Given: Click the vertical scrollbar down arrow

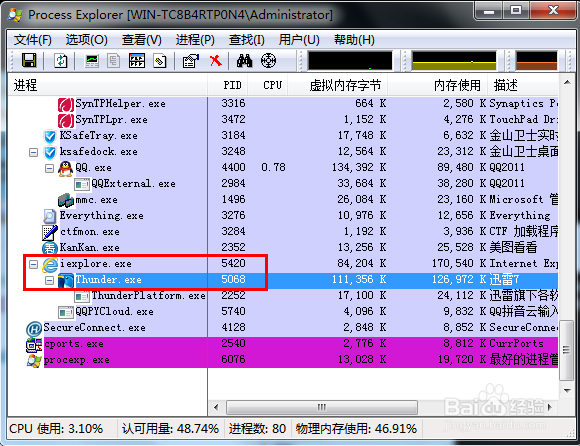Looking at the screenshot, I should [x=567, y=391].
